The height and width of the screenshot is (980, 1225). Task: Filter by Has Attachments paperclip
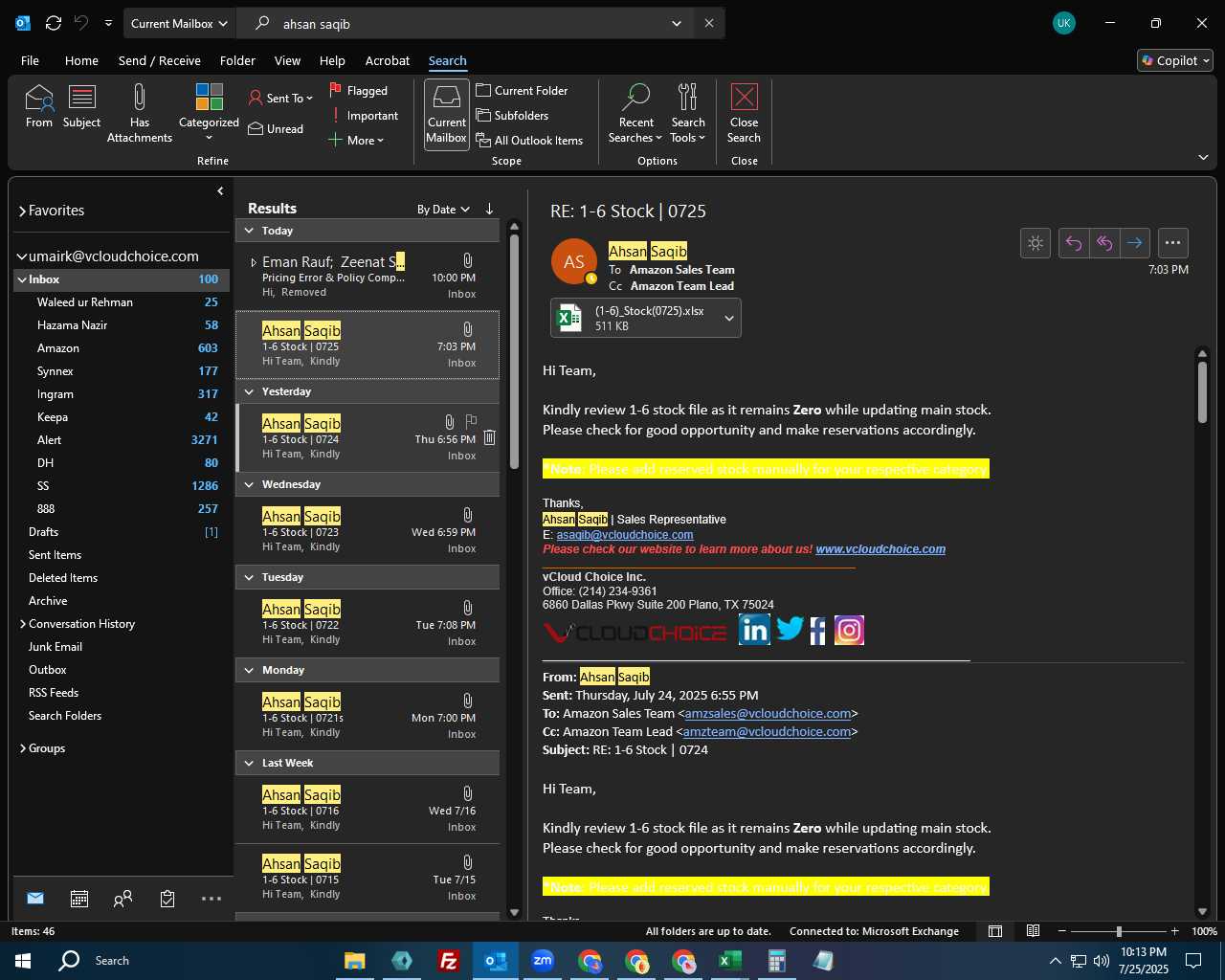click(140, 113)
